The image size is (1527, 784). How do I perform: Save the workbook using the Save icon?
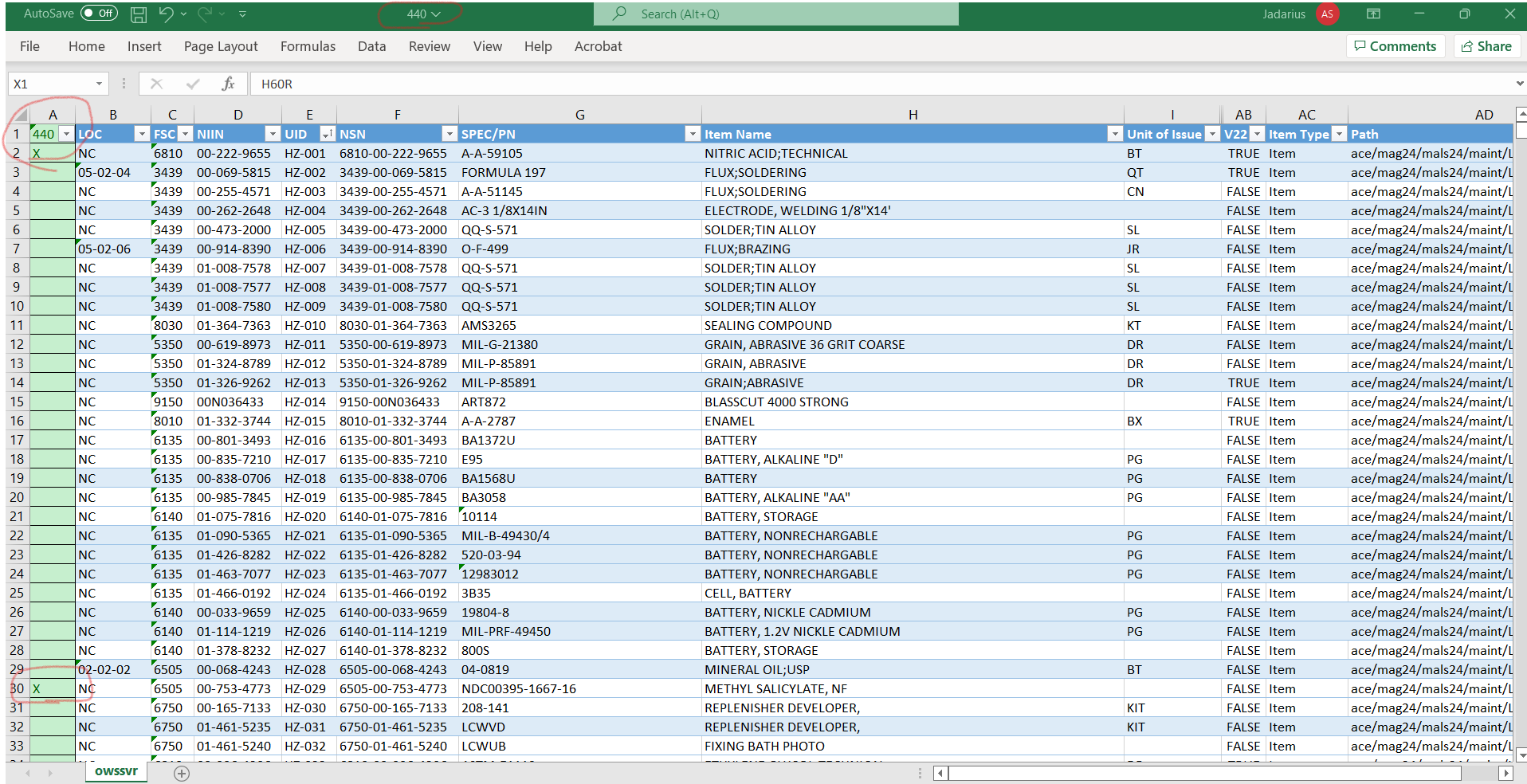(137, 14)
